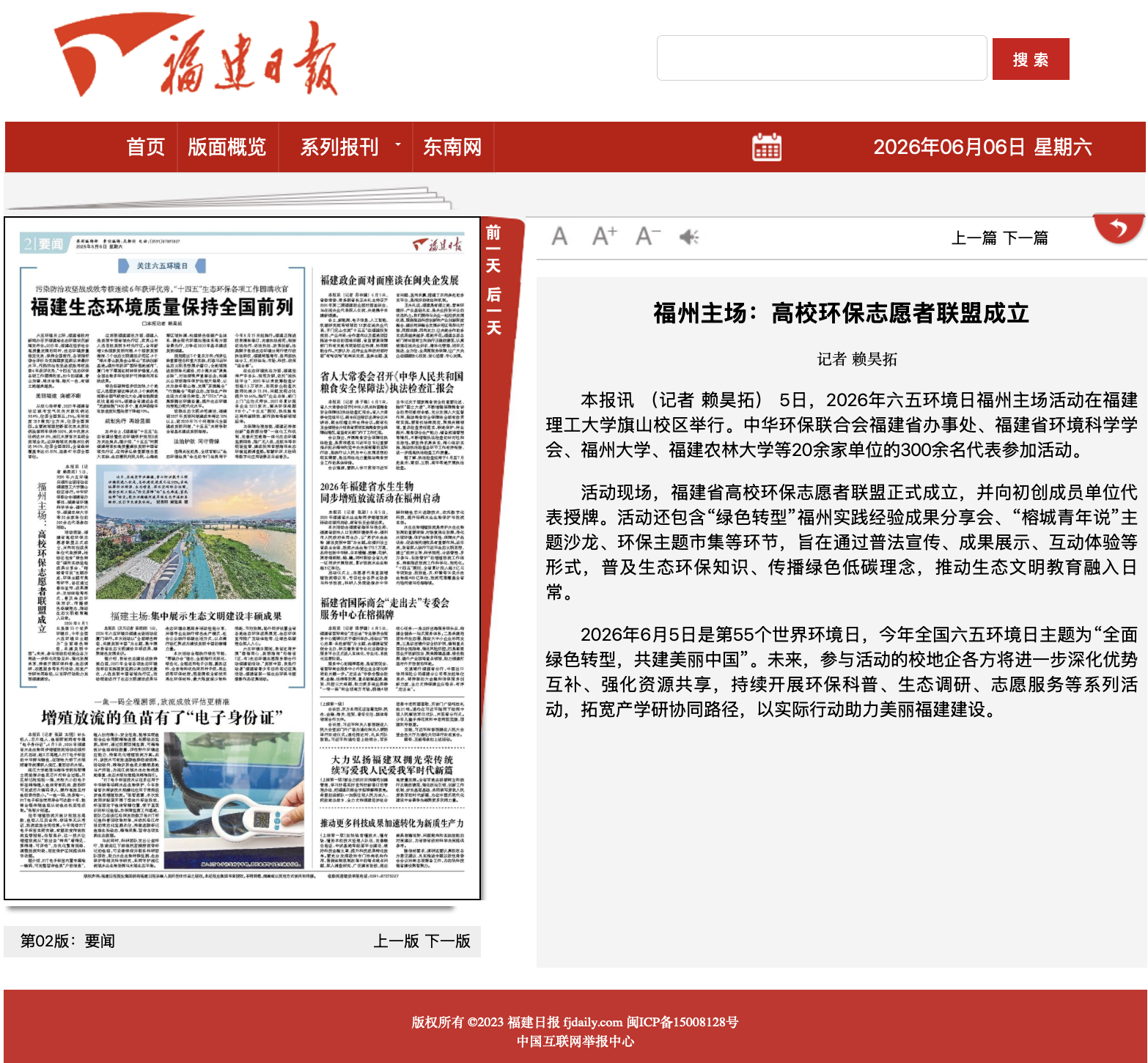The image size is (1148, 1063).
Task: Open article 推动更多科技成果加速转化为新质生产力
Action: pos(391,823)
